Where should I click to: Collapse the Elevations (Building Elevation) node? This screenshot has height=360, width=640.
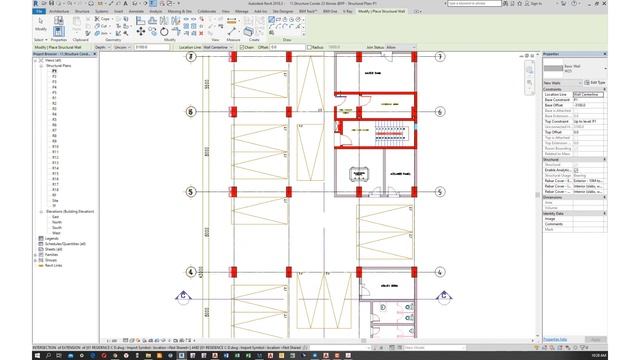42,212
